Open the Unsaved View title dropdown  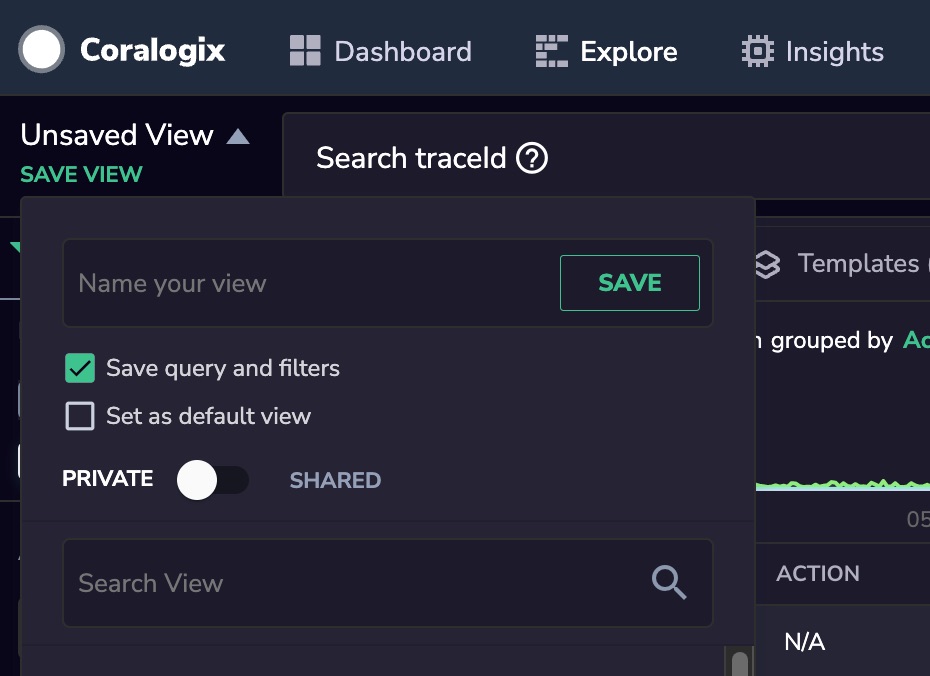click(x=117, y=135)
